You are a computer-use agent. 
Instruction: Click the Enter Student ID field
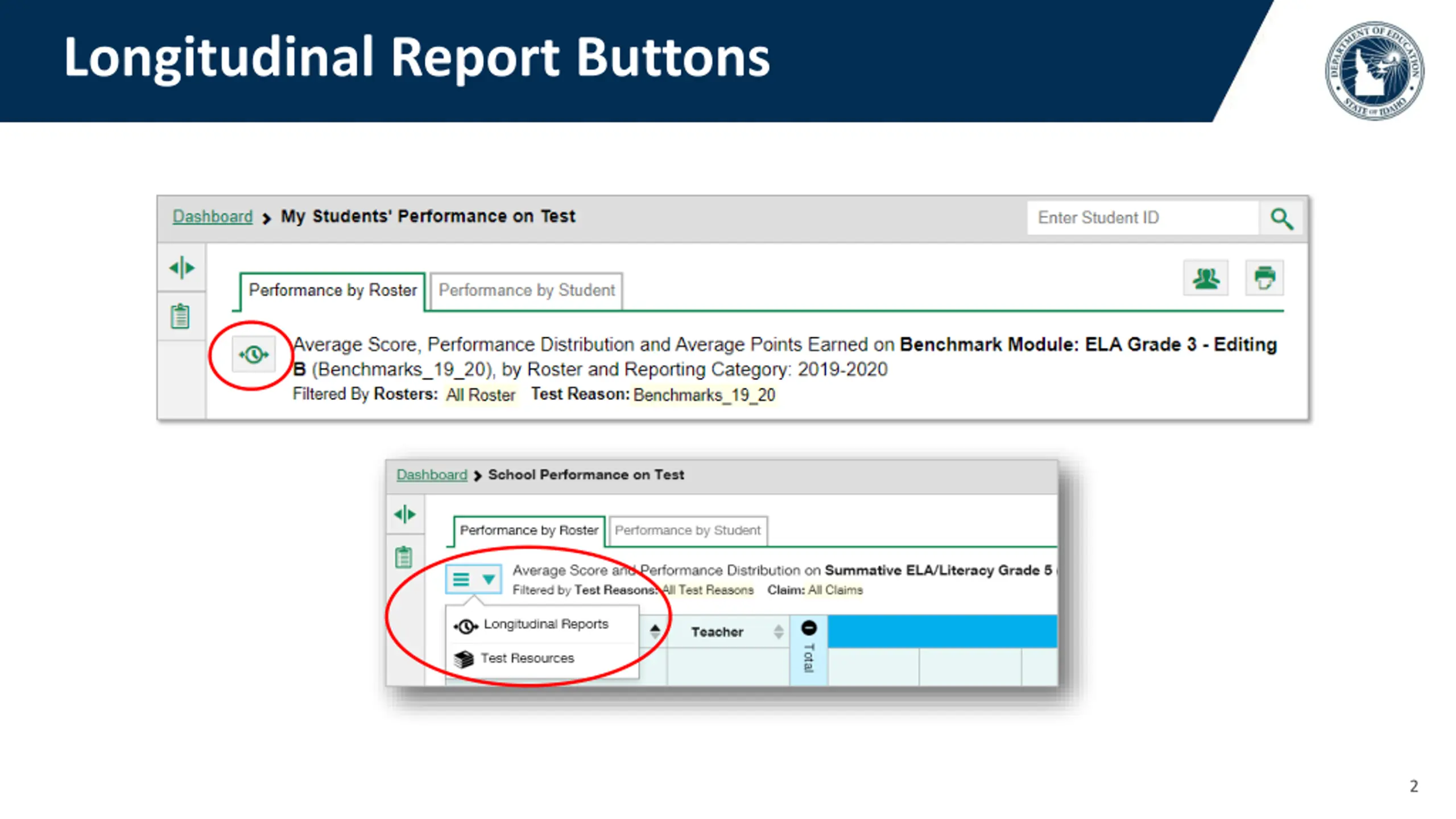(1142, 218)
